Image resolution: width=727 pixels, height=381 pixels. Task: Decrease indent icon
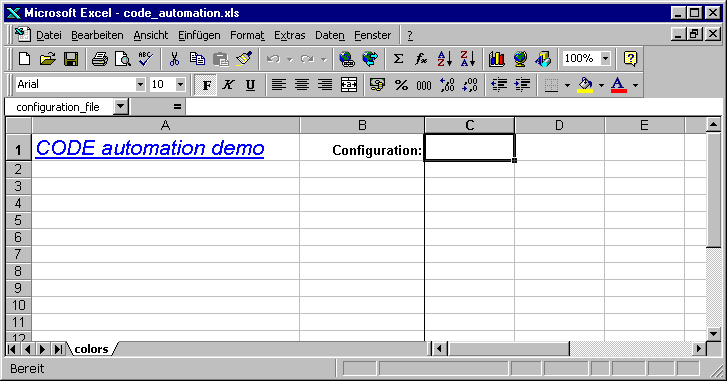(x=499, y=85)
